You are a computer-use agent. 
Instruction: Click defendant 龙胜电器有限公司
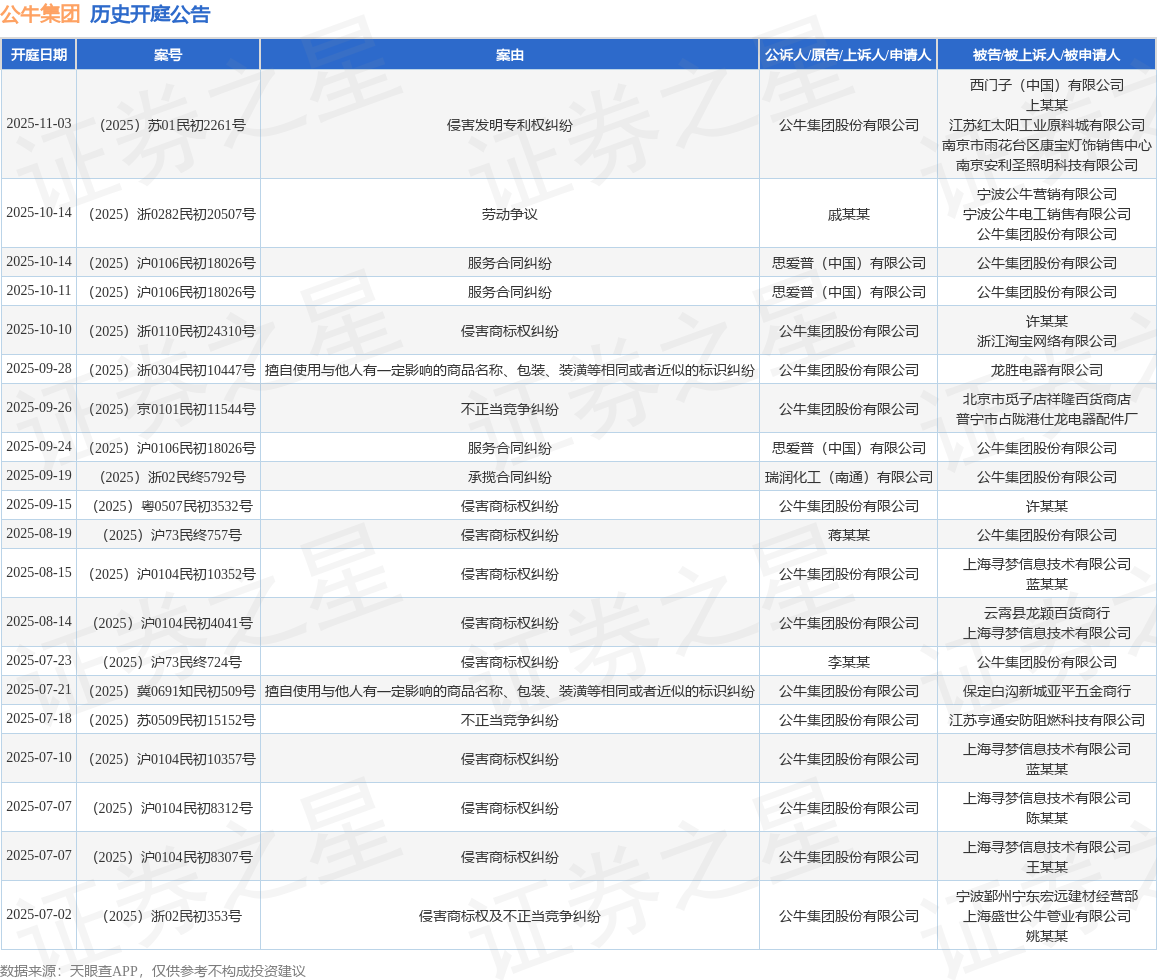tap(1047, 370)
